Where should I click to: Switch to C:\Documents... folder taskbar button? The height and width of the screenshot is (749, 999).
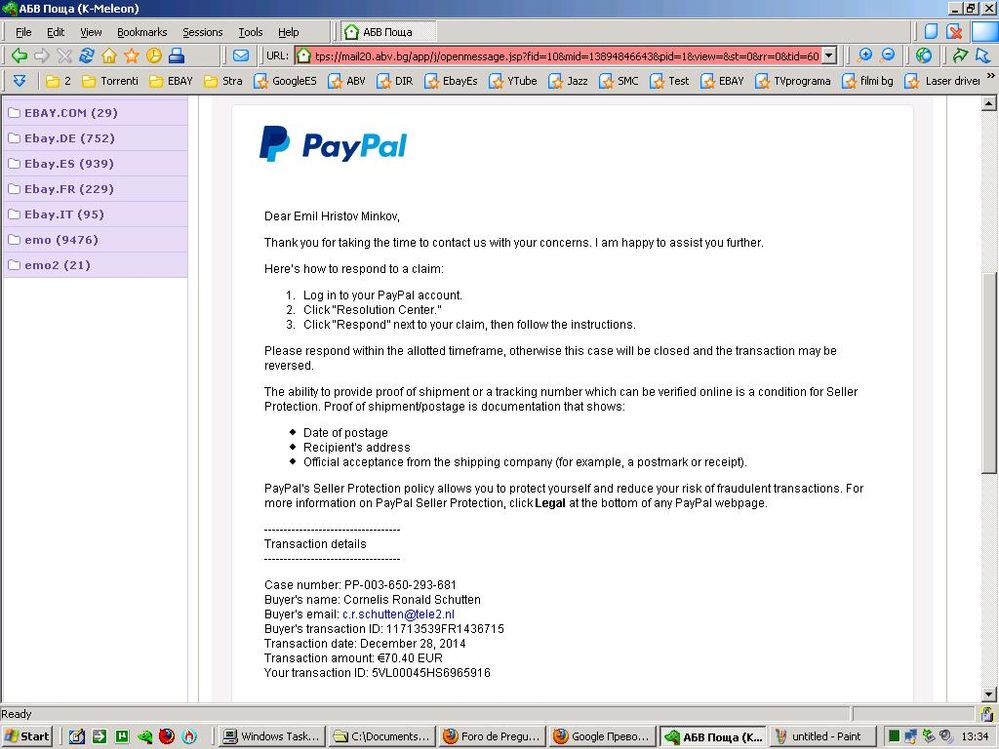[x=383, y=737]
